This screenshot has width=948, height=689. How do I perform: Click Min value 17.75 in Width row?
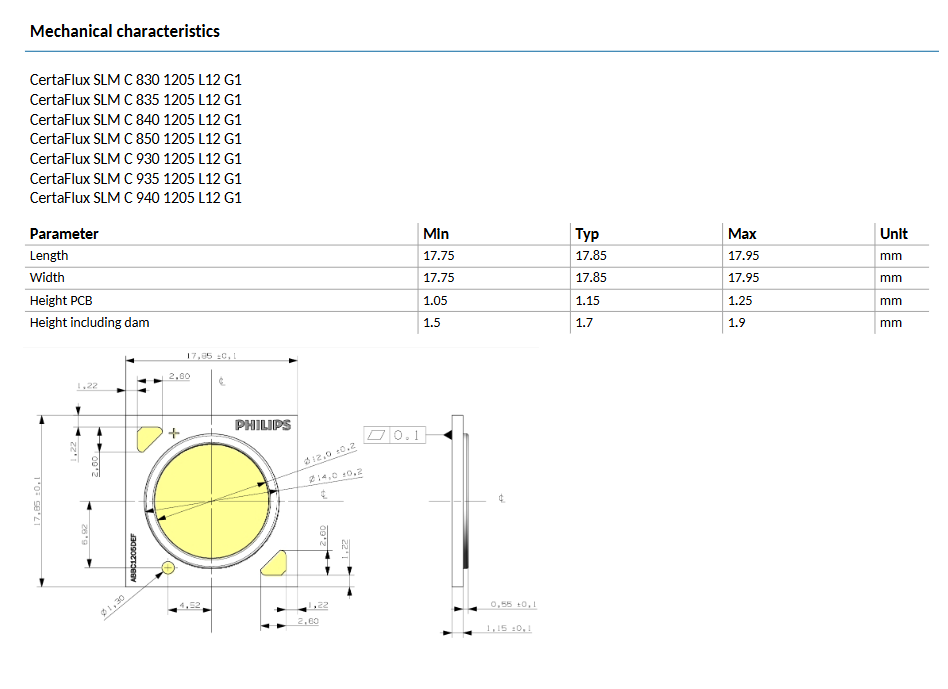pos(439,277)
